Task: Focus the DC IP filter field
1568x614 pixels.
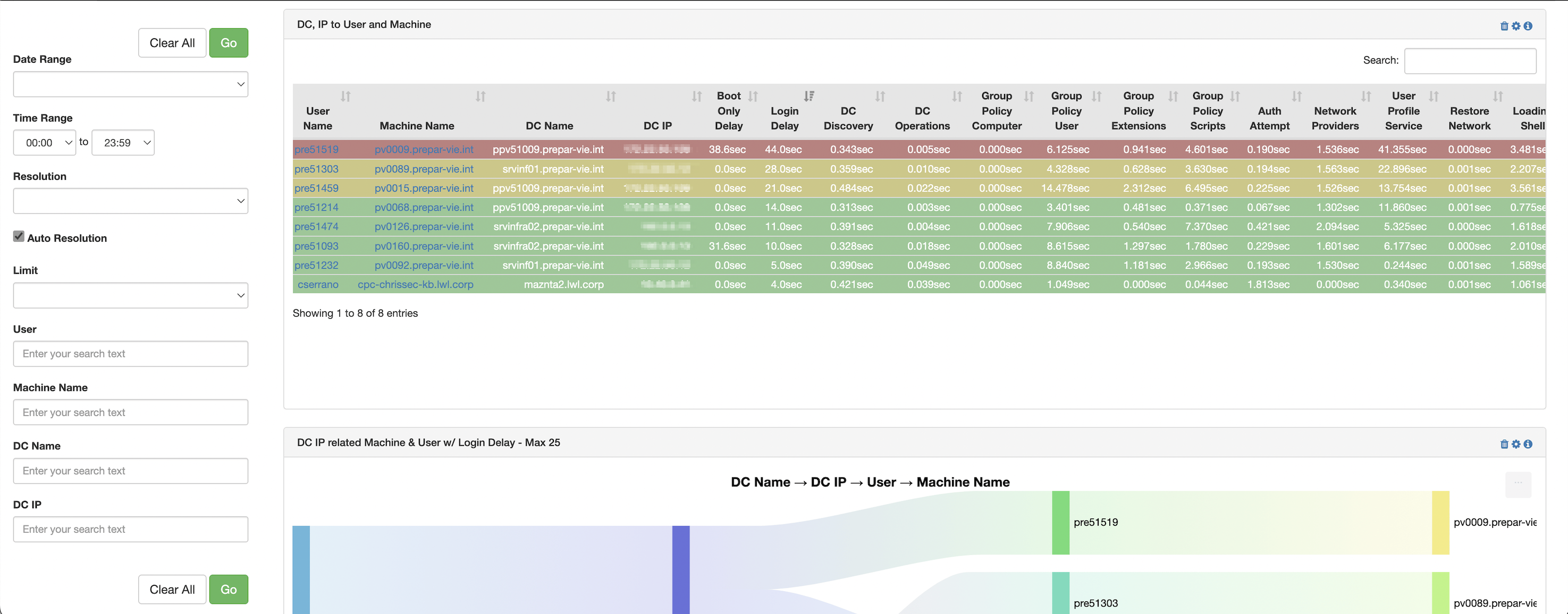Action: point(130,529)
